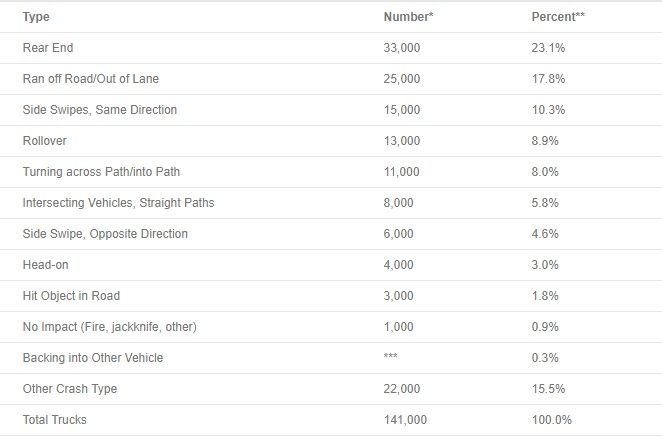
Task: Select Ran off Road/Out of Lane row
Action: click(331, 79)
